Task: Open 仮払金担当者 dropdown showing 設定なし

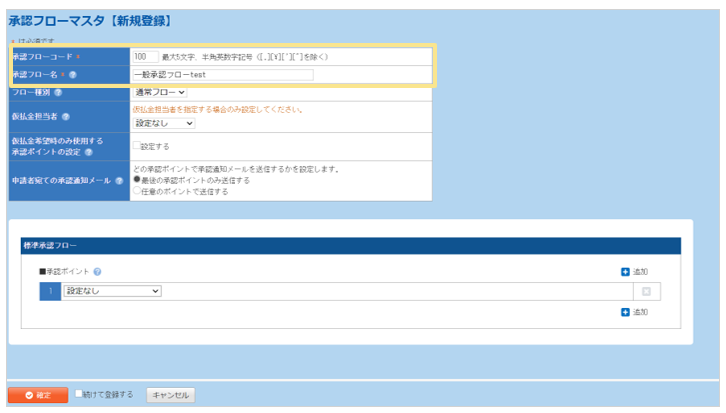Action: (x=164, y=123)
